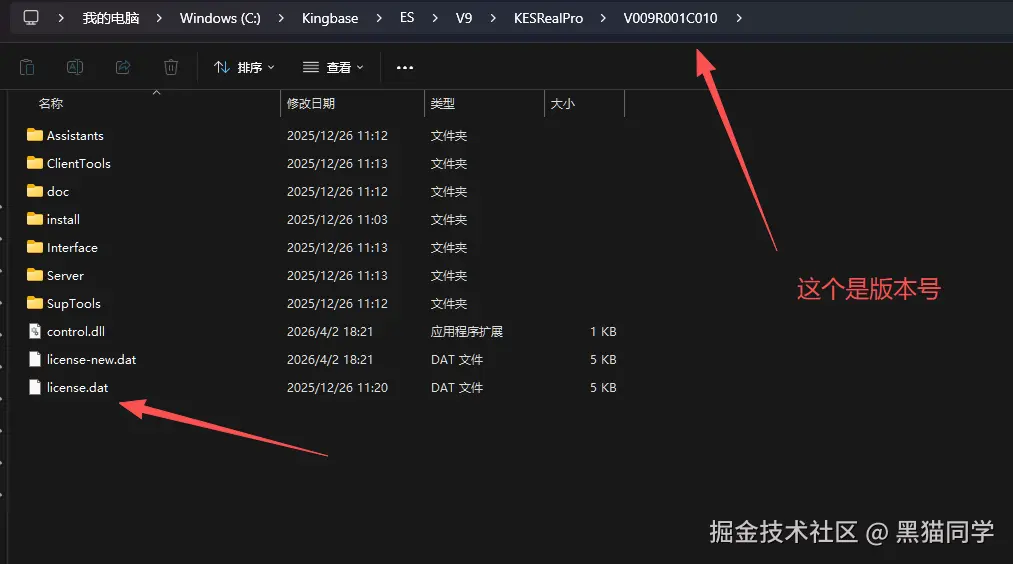Expand the chevron after V009R001C010
Viewport: 1013px width, 564px height.
point(738,18)
